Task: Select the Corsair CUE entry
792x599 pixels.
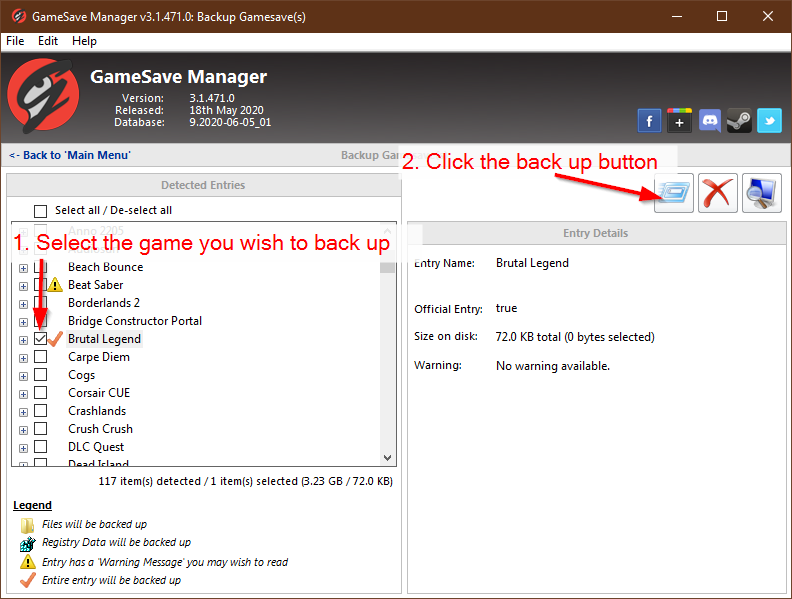Action: point(99,393)
